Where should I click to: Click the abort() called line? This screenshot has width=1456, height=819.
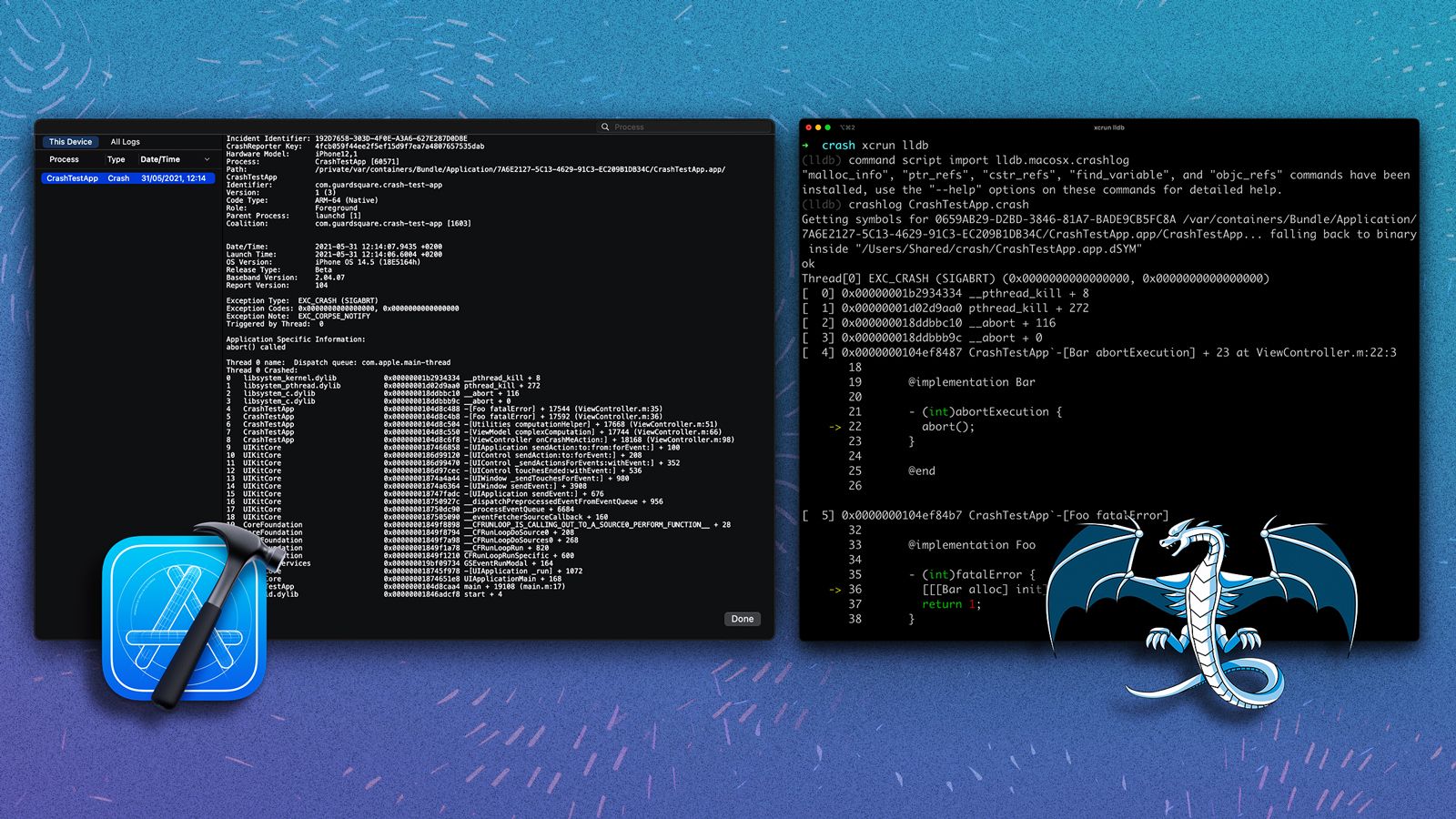point(255,347)
